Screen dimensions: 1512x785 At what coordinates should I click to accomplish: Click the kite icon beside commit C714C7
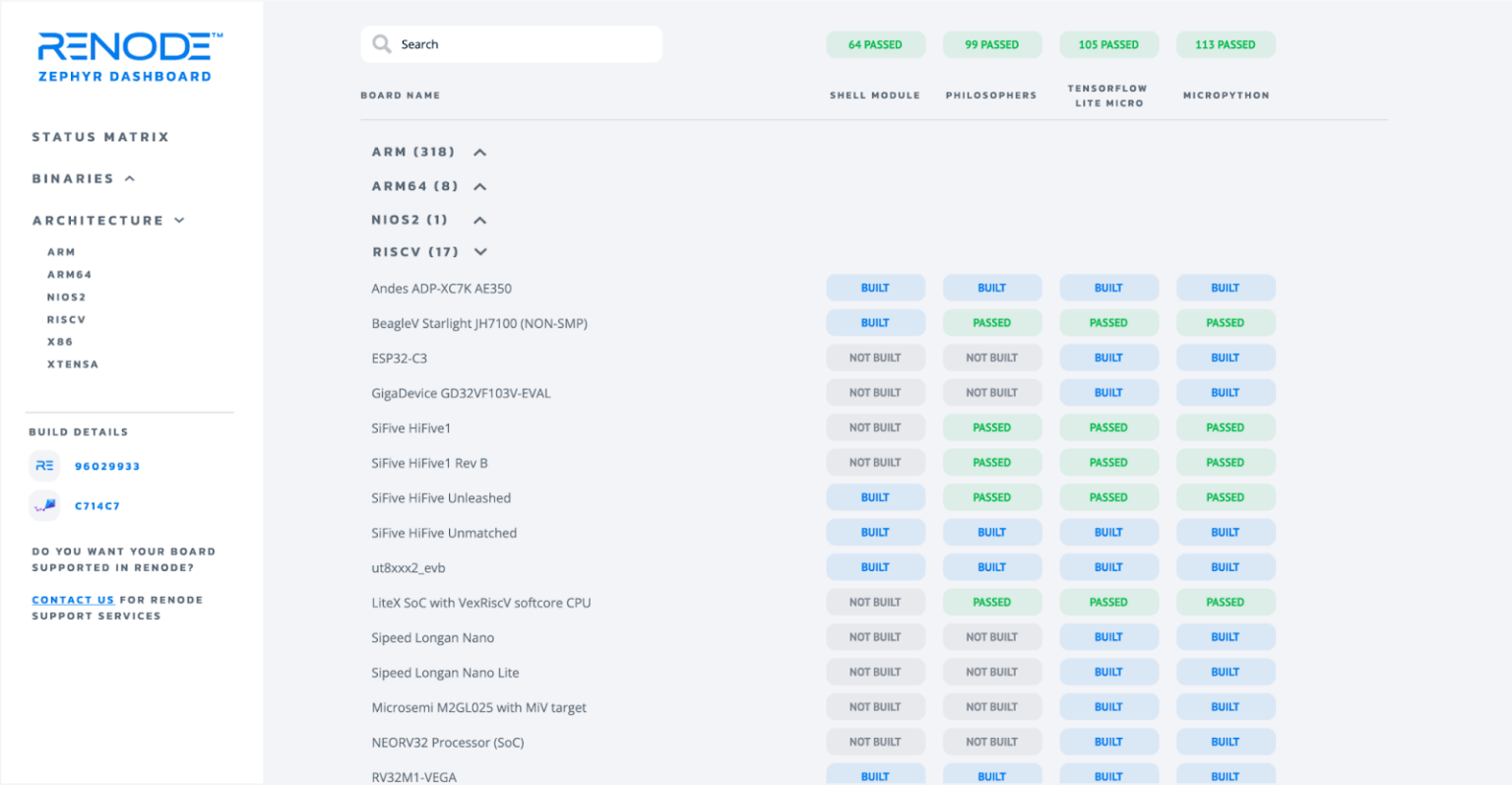pyautogui.click(x=44, y=505)
